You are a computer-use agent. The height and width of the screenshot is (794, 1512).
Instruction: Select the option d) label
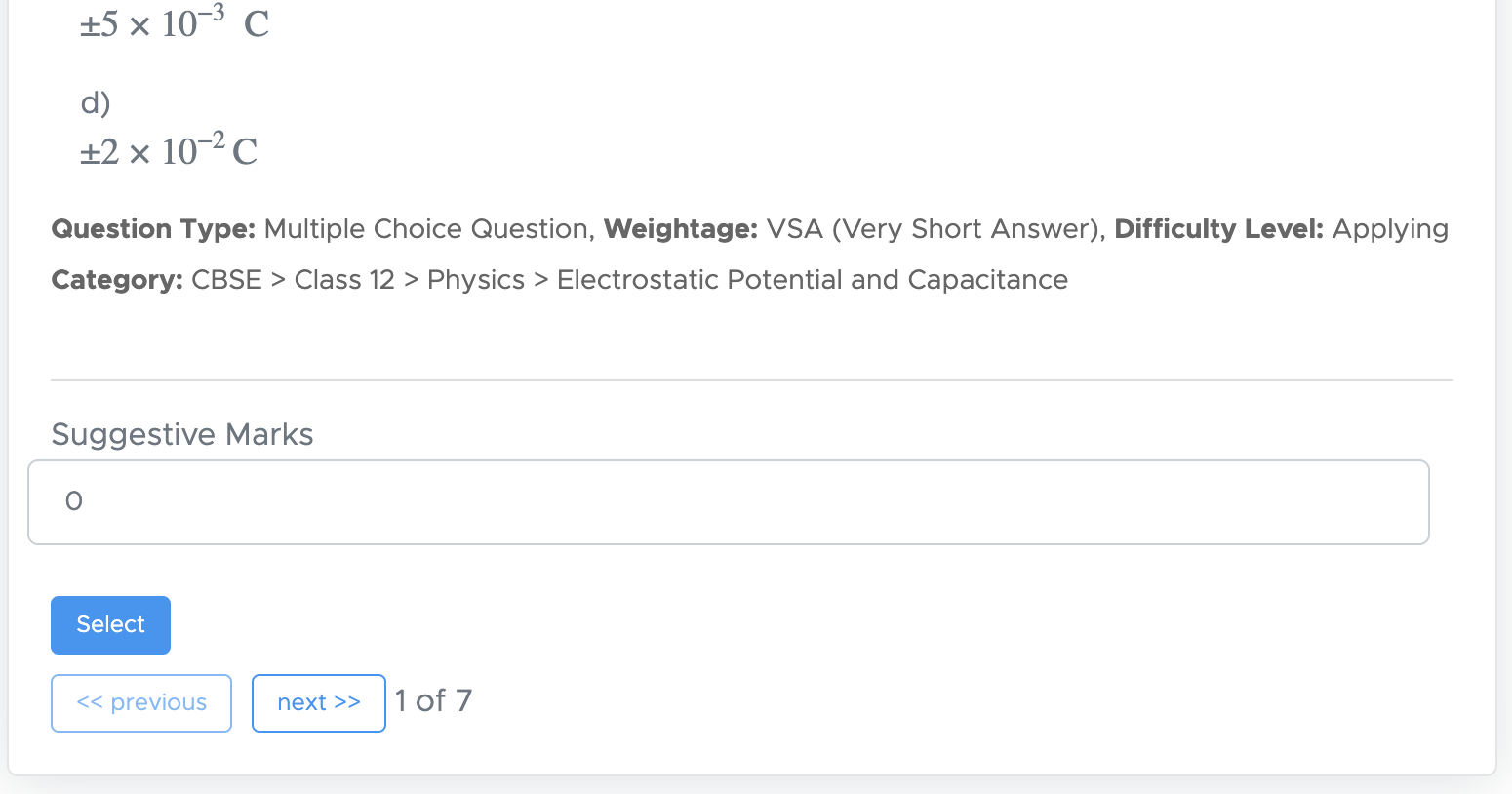(x=96, y=102)
